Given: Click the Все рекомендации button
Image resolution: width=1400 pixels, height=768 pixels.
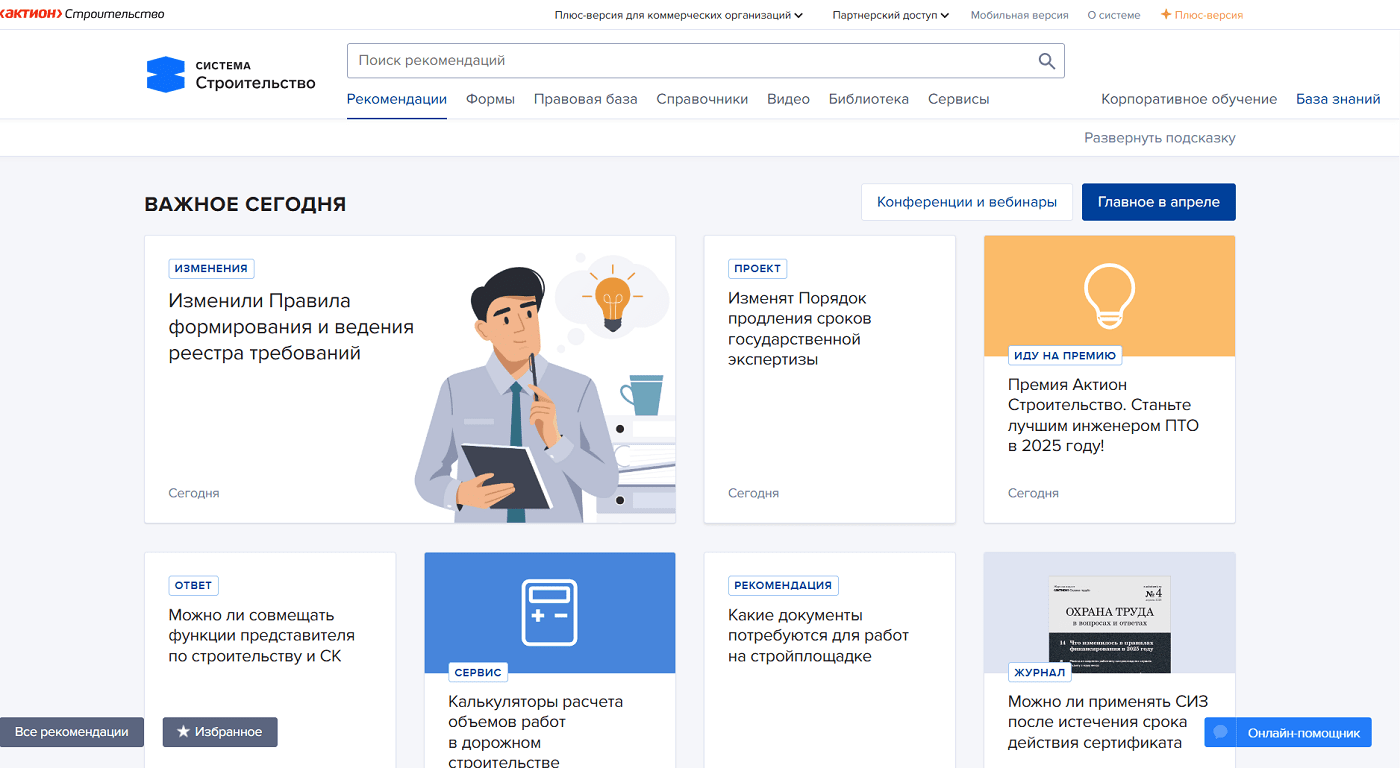Looking at the screenshot, I should 71,732.
